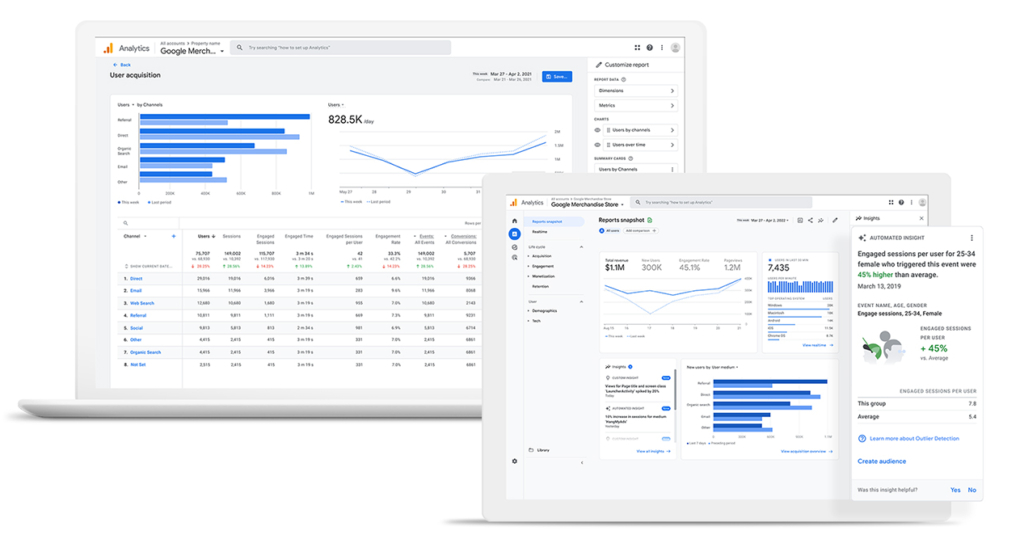Open the Google Merch... property dropdown
This screenshot has width=1024, height=535.
(x=192, y=51)
